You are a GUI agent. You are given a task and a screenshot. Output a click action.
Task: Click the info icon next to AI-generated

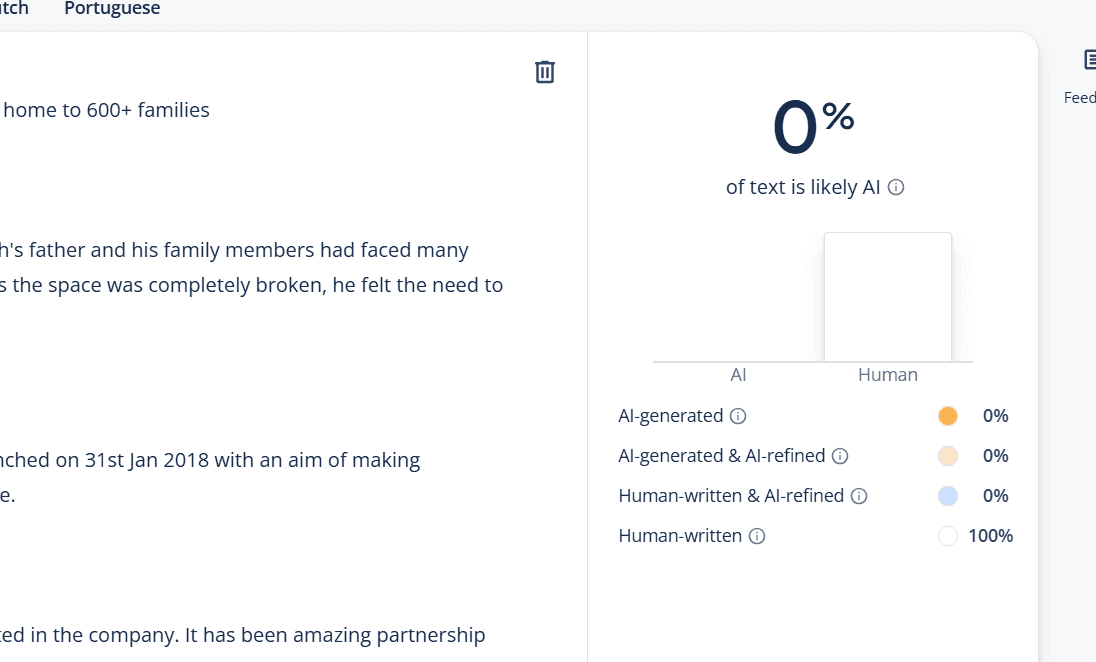737,415
